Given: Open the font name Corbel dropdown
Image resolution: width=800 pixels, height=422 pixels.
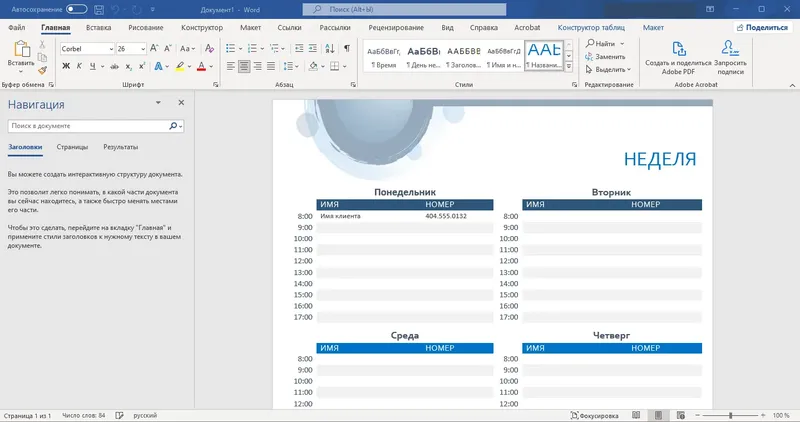Looking at the screenshot, I should pyautogui.click(x=111, y=49).
